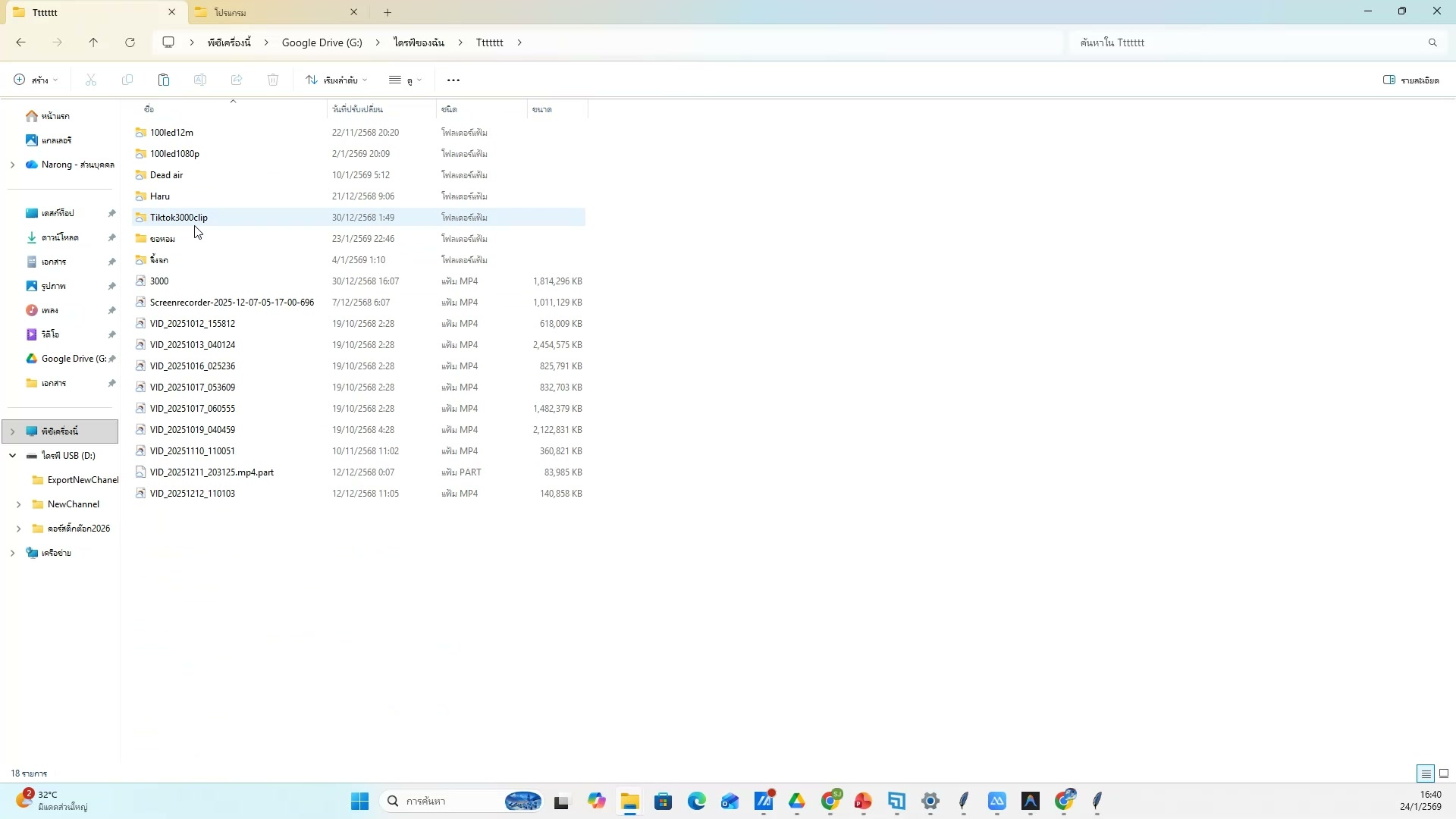The height and width of the screenshot is (819, 1456).
Task: Select the Dead air folder
Action: click(x=167, y=175)
